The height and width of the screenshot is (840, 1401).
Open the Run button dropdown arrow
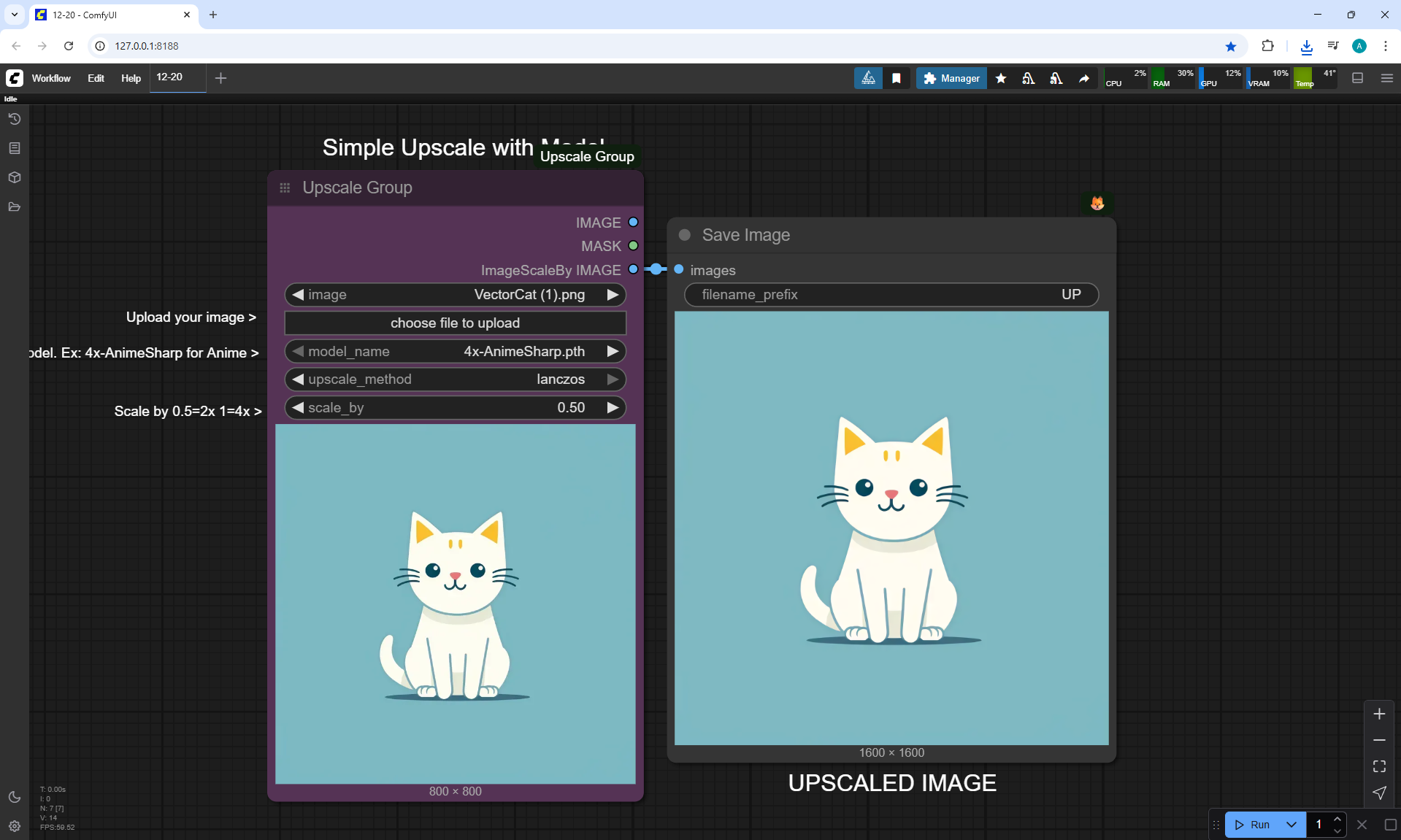pos(1291,825)
